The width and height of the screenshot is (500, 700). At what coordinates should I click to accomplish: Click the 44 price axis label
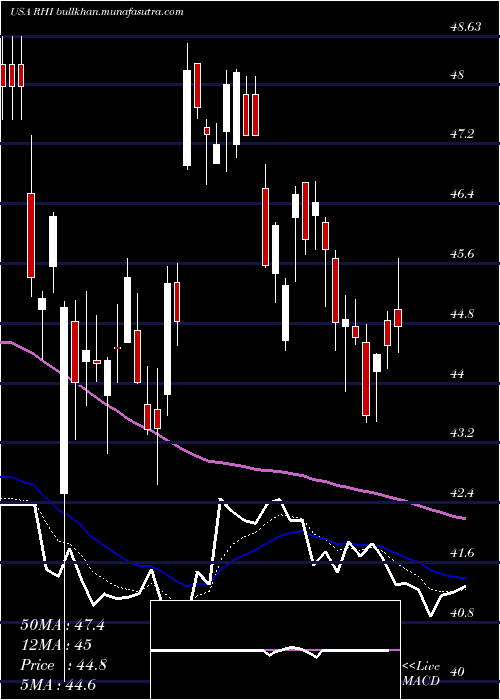click(458, 373)
